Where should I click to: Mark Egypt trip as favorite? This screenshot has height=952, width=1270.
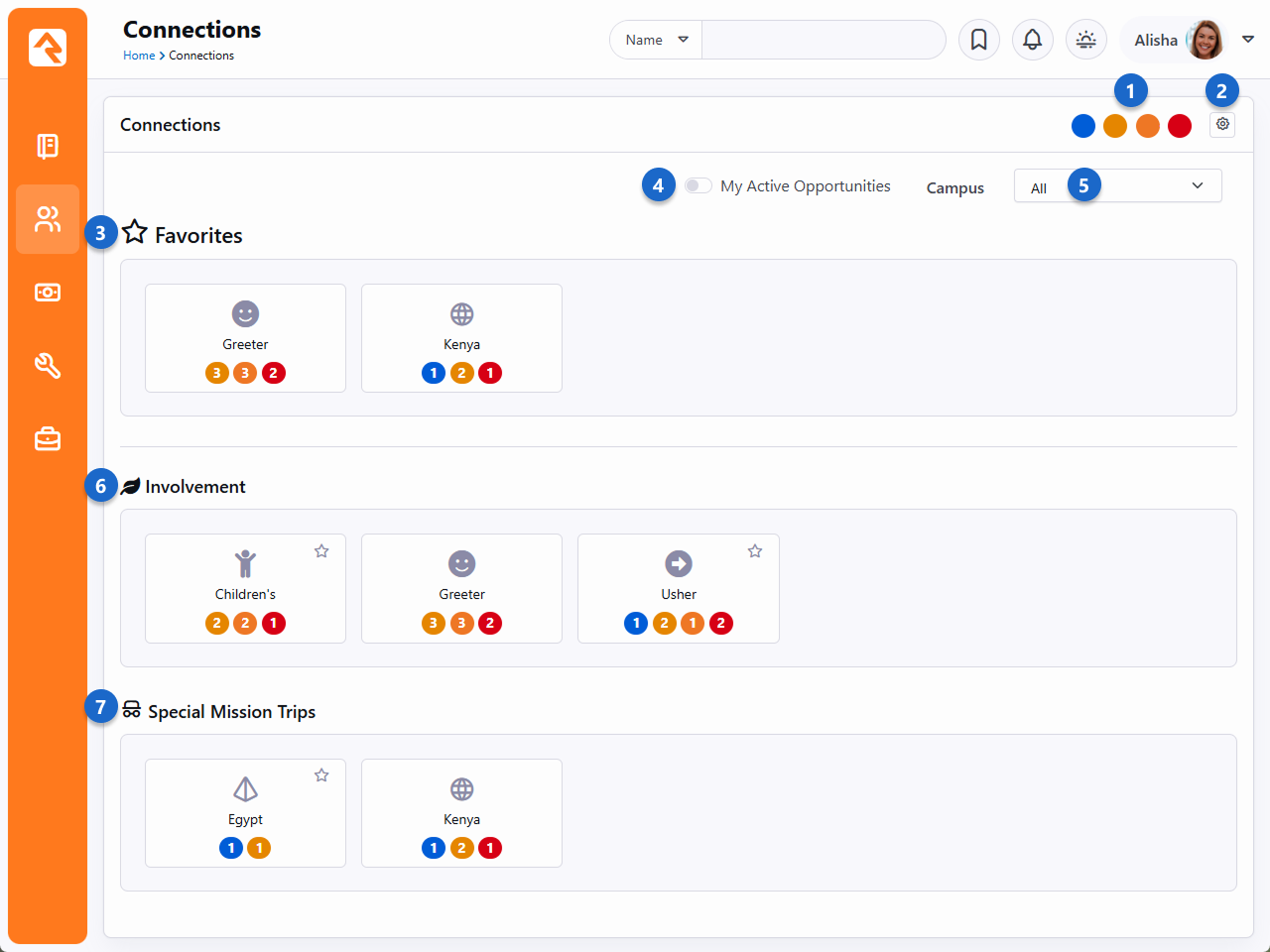coord(321,775)
